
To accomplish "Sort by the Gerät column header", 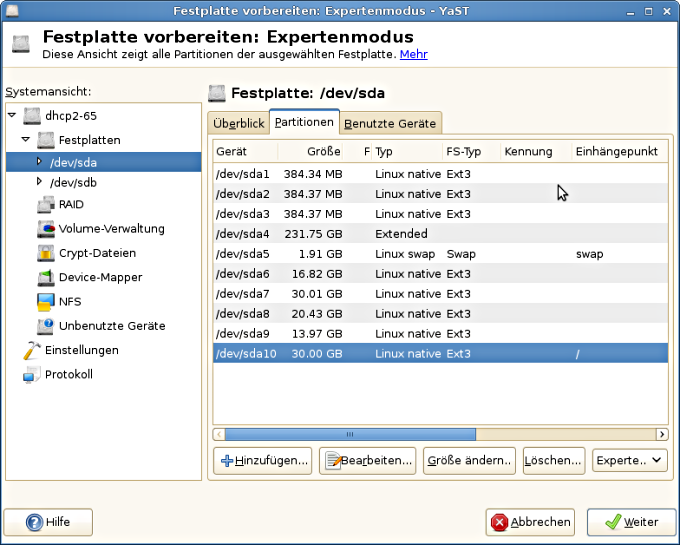I will click(245, 151).
